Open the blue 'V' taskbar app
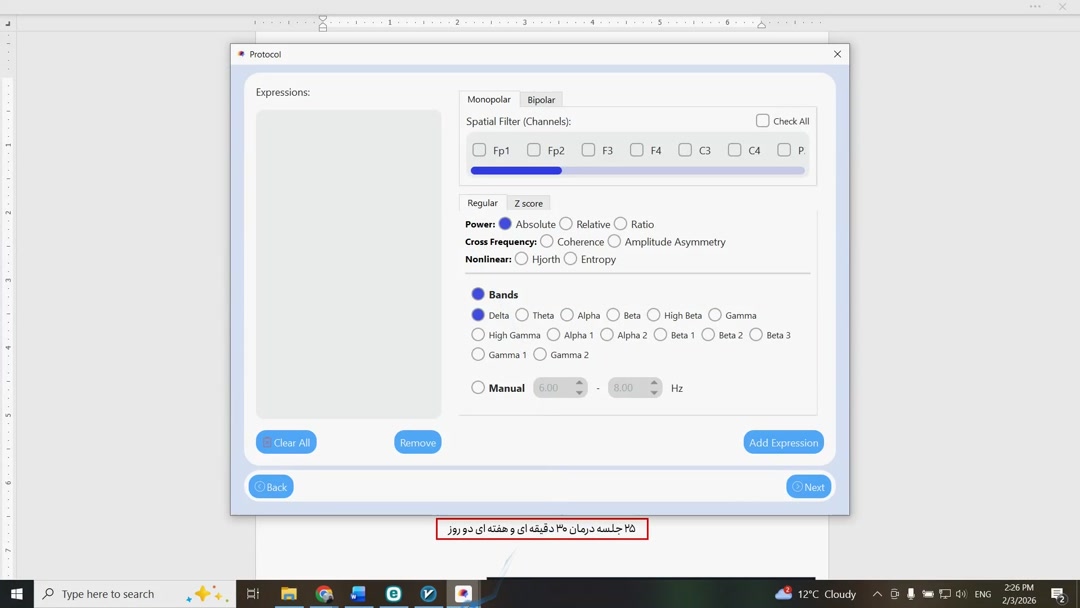Viewport: 1080px width, 608px height. 428,594
